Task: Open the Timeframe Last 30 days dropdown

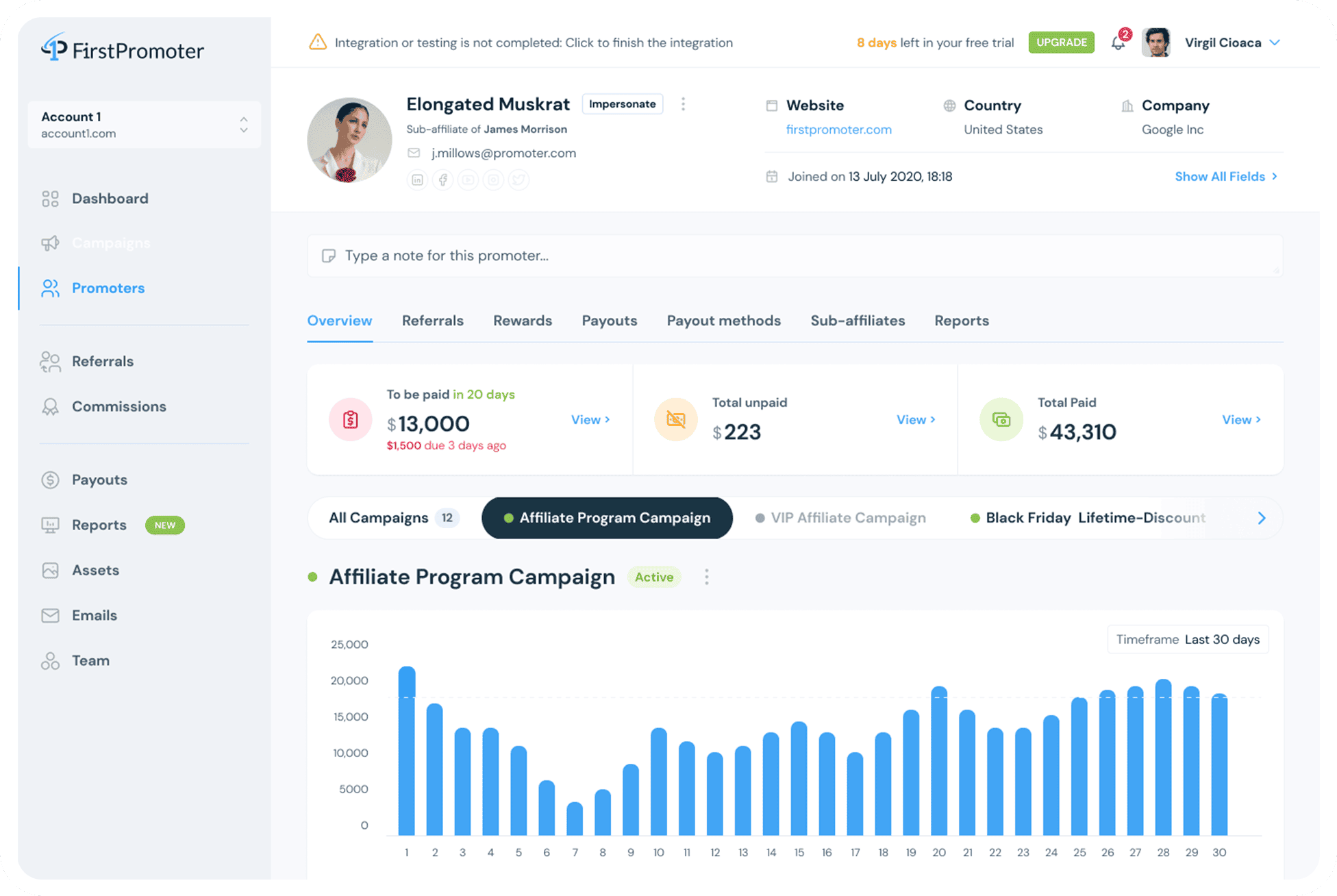Action: coord(1188,639)
